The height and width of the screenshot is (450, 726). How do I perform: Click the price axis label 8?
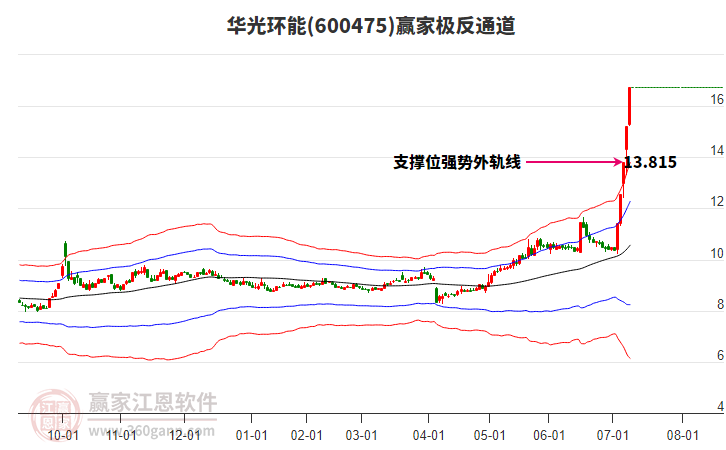click(720, 305)
